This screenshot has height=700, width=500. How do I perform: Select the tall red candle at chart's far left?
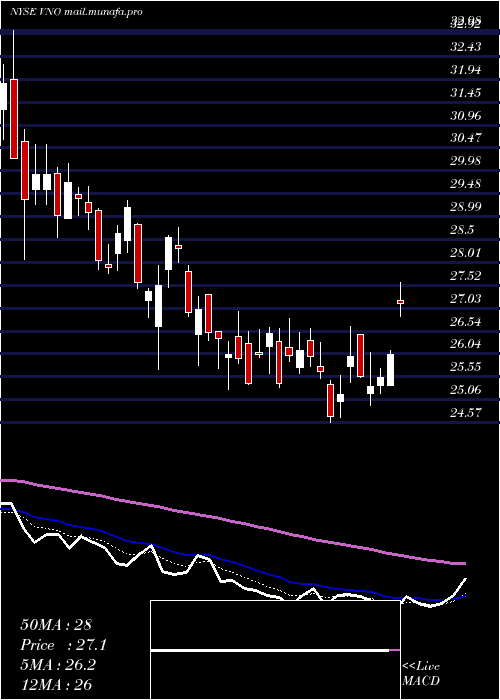coord(14,119)
